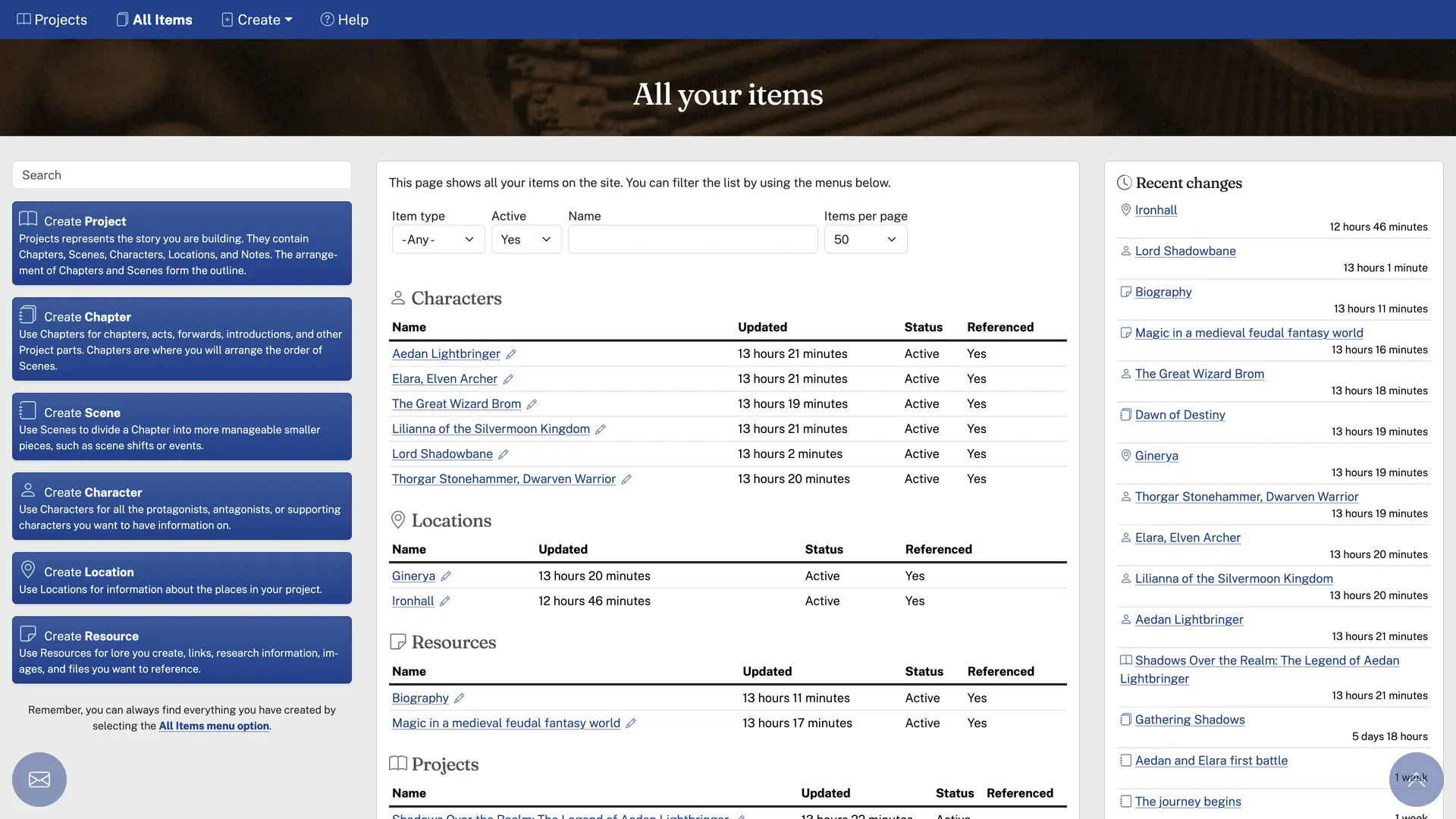
Task: Edit Thorgar Stonehammer using the pencil icon
Action: click(x=626, y=479)
